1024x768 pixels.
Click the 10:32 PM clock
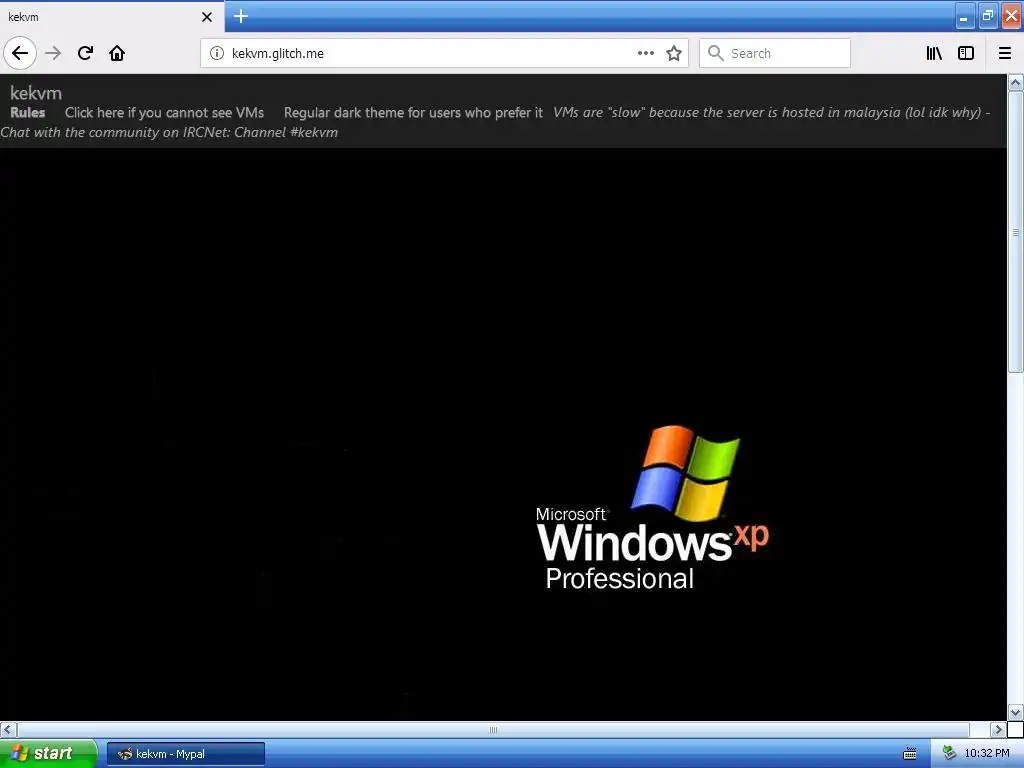click(987, 754)
